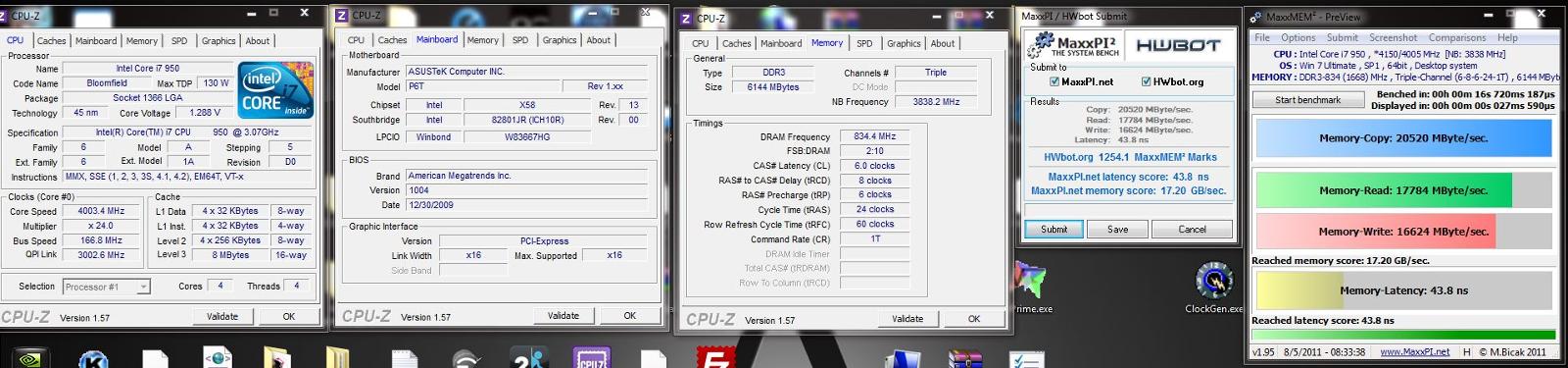1568x368 pixels.
Task: Select the CPU tab in CPU-Z Memory window
Action: (700, 43)
